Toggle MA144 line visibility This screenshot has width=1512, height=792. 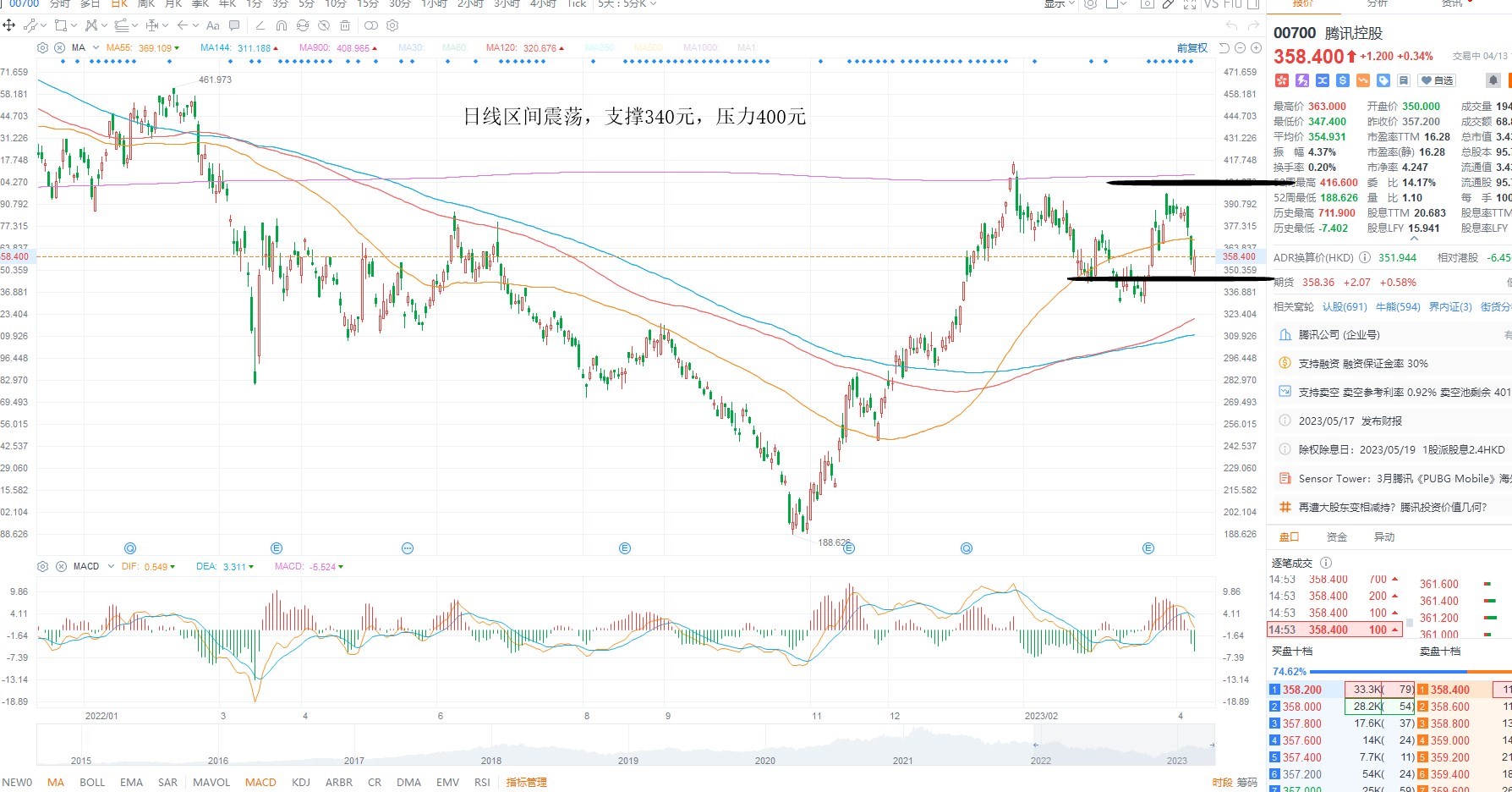tap(239, 48)
